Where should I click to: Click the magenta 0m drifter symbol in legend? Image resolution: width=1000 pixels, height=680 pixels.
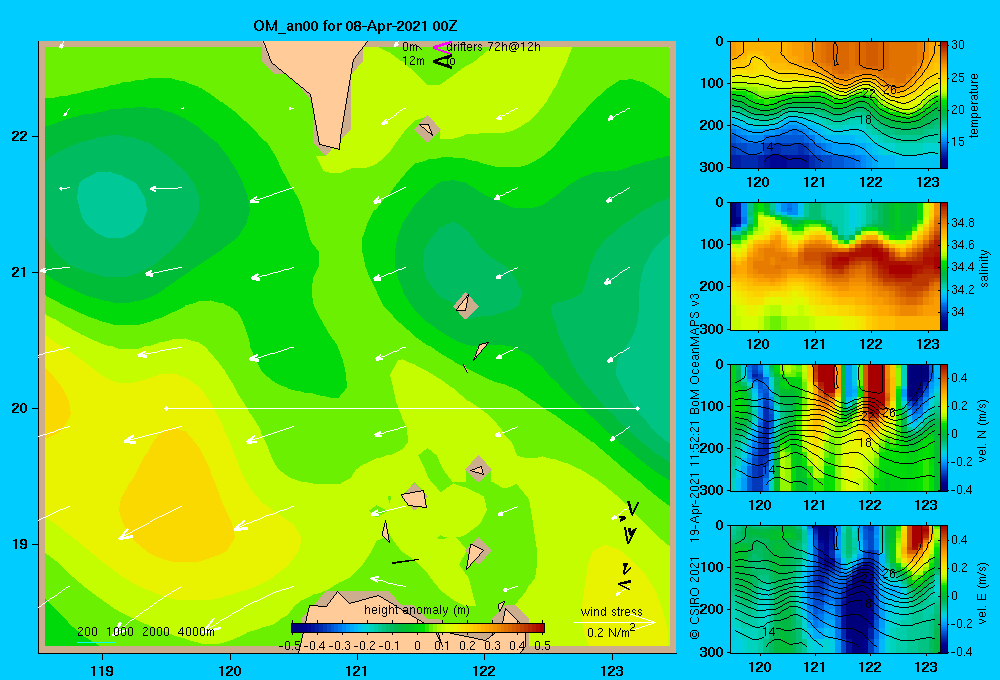tap(441, 47)
